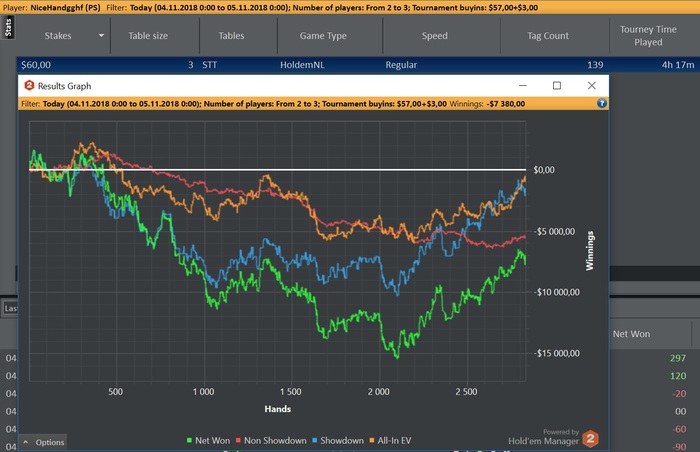Click the STT tables cell
The image size is (700, 452).
point(209,65)
